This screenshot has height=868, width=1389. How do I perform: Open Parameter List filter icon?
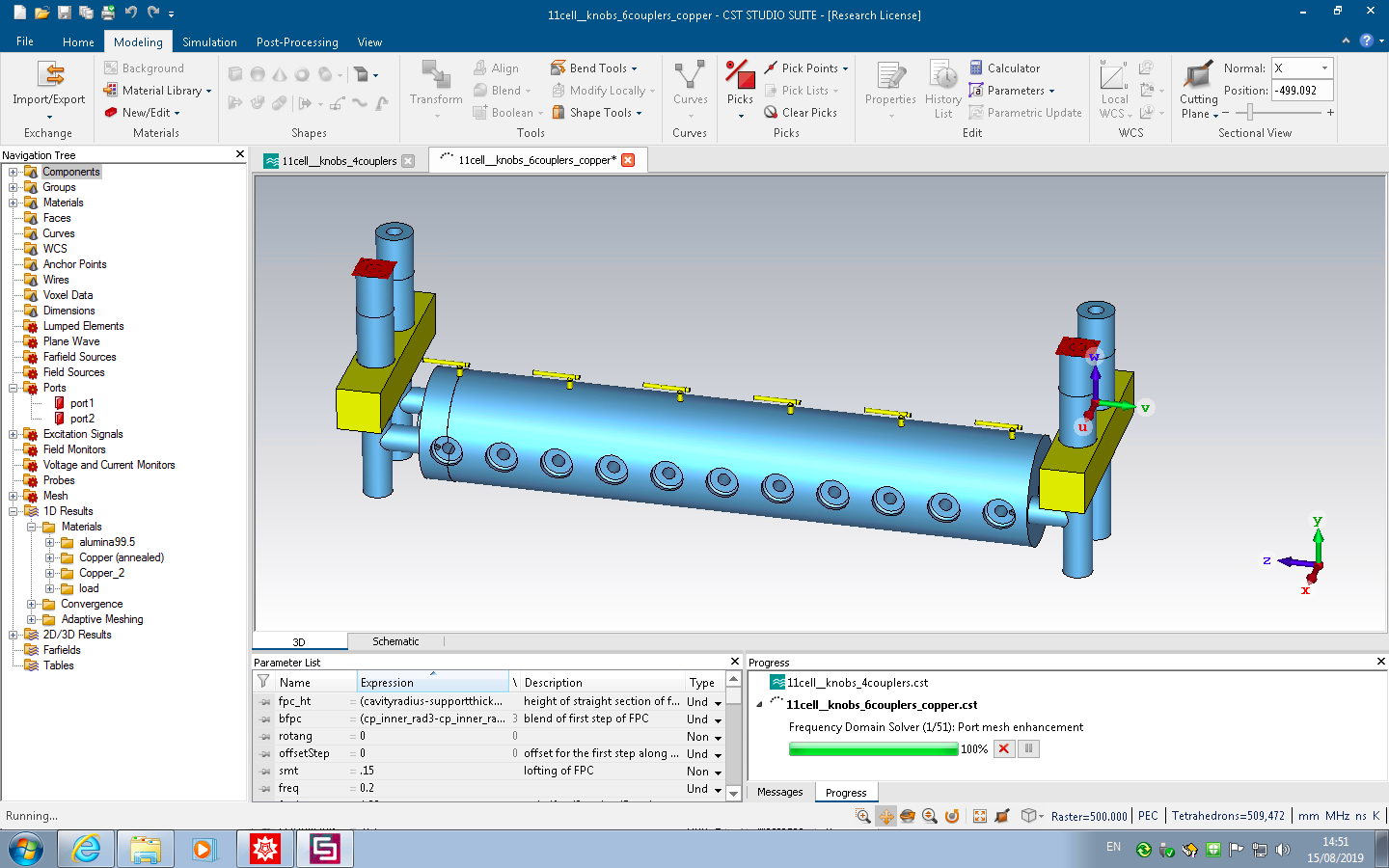pos(263,682)
